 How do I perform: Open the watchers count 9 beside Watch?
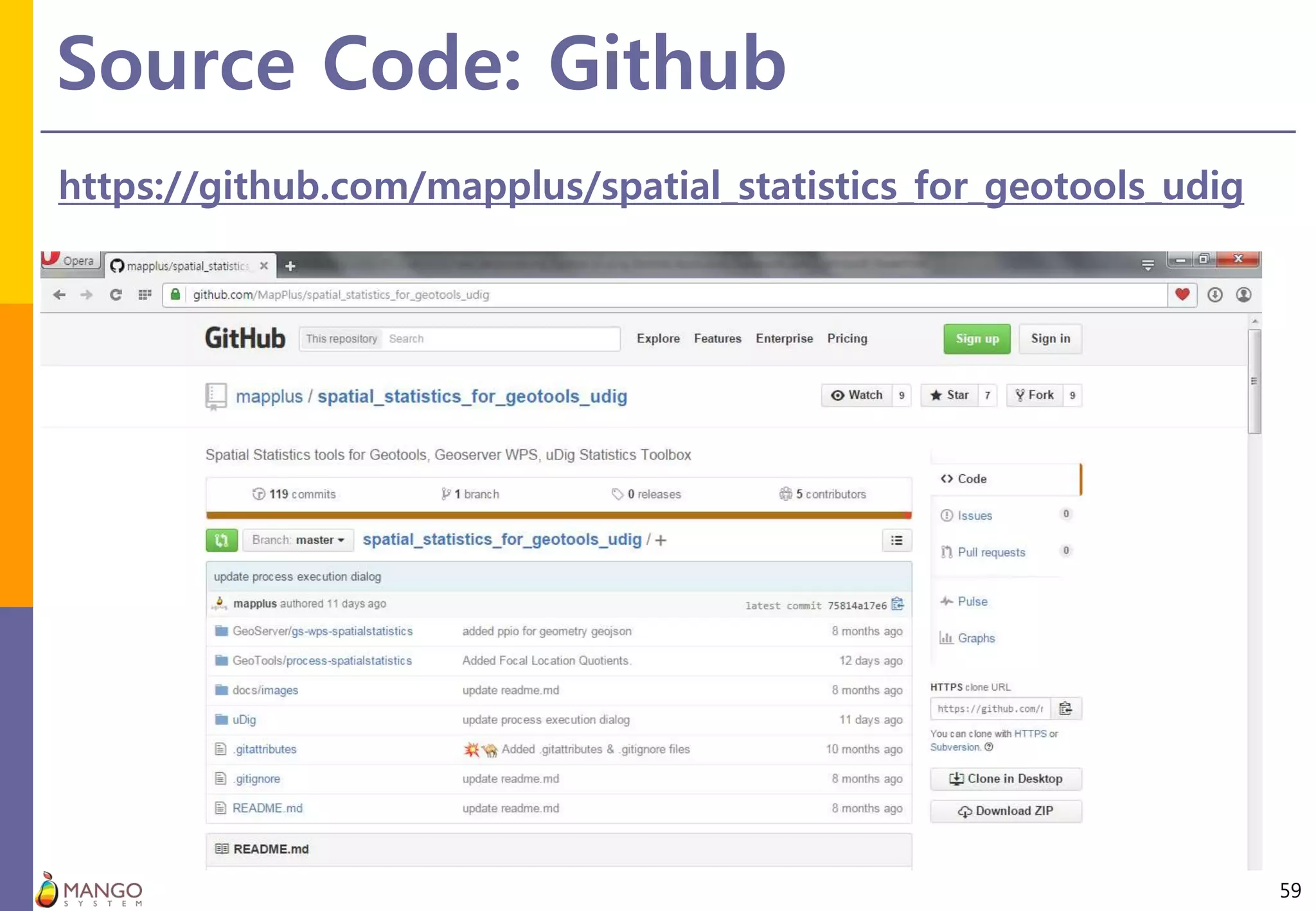coord(902,395)
